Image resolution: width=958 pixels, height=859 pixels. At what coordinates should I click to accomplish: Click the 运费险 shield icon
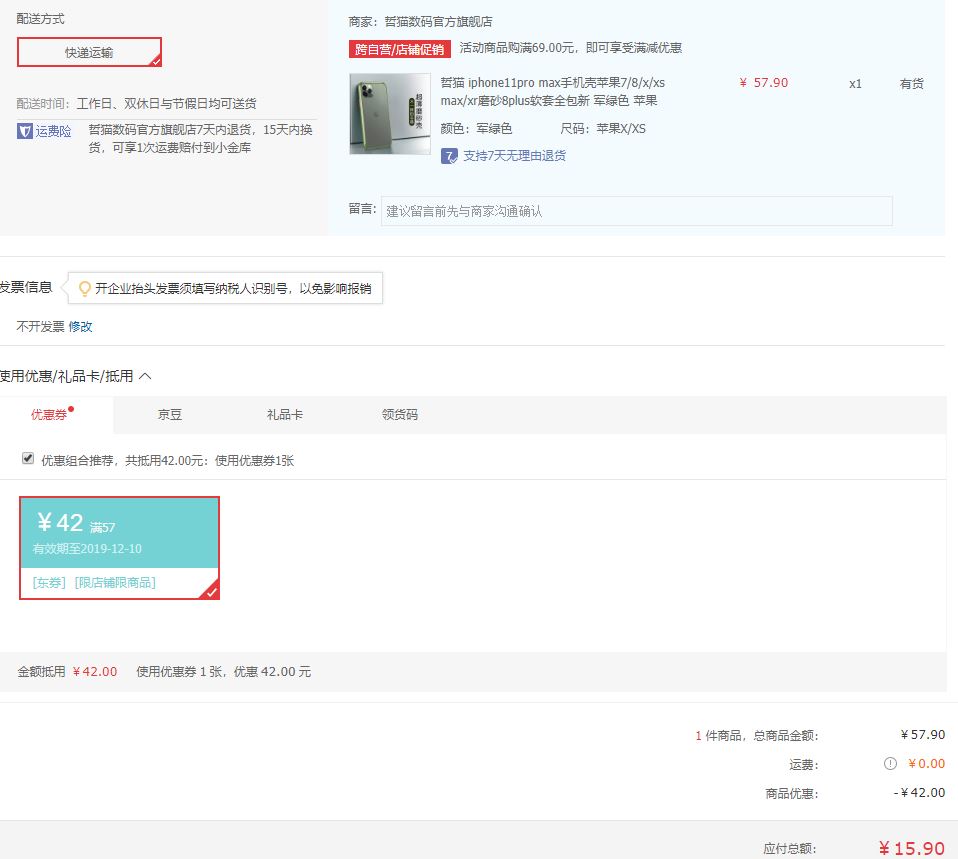[24, 131]
